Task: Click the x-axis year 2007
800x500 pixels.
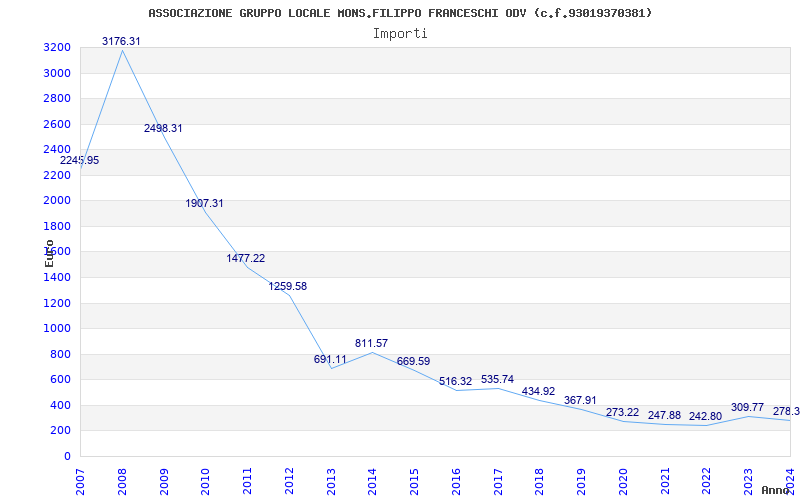Action: click(80, 481)
